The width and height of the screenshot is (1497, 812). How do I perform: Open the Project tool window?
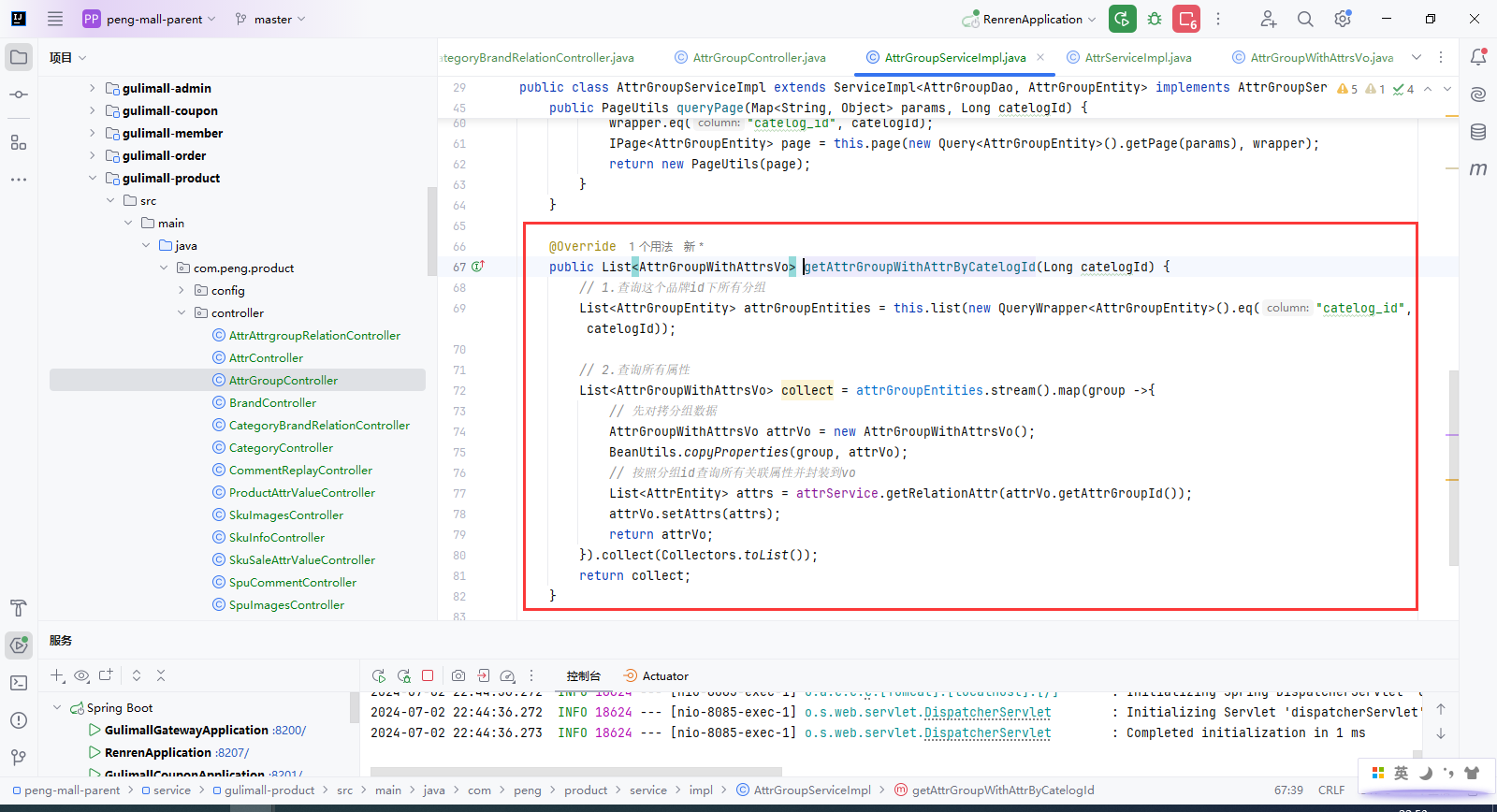coord(19,57)
